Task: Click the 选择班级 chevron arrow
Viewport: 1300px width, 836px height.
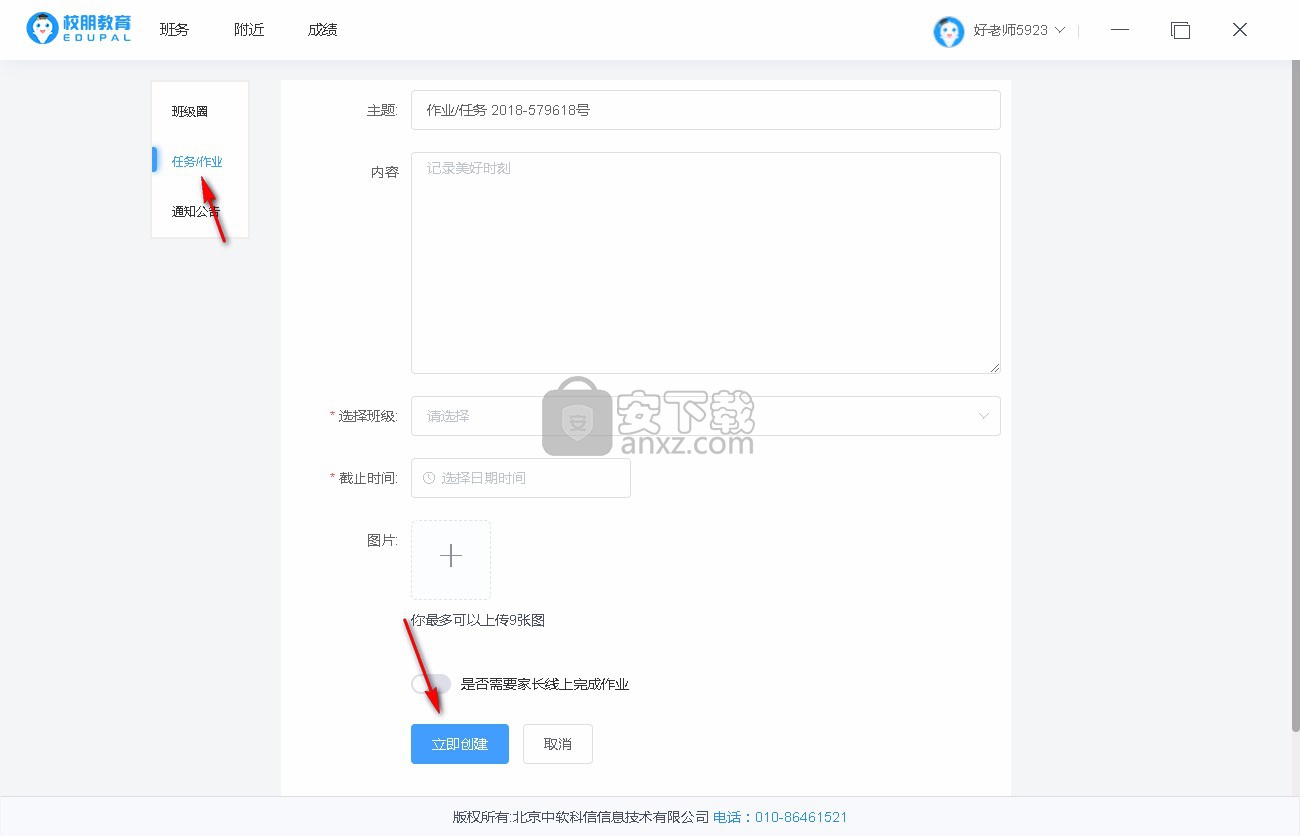Action: pyautogui.click(x=983, y=416)
